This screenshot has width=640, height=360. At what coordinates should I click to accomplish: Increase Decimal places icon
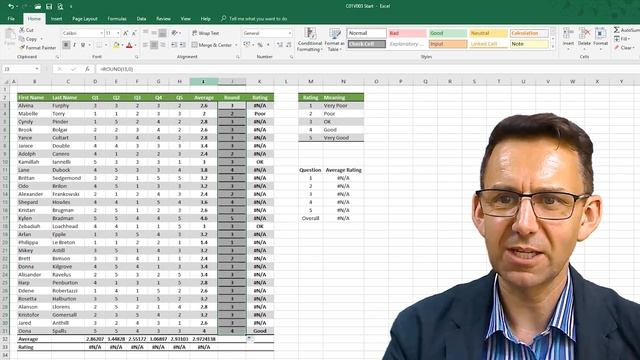[x=280, y=45]
